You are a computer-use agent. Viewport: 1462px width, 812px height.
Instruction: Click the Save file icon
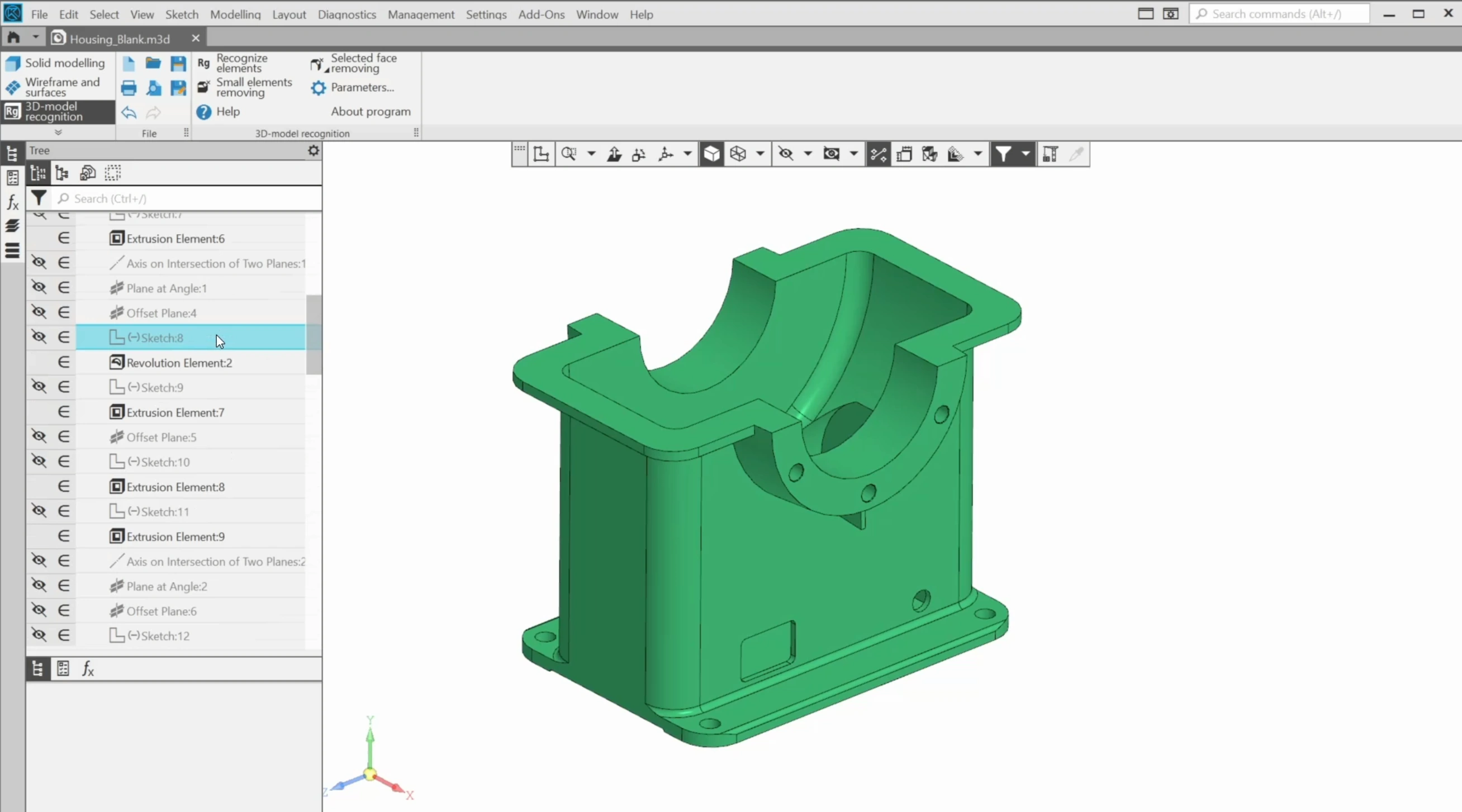click(178, 63)
